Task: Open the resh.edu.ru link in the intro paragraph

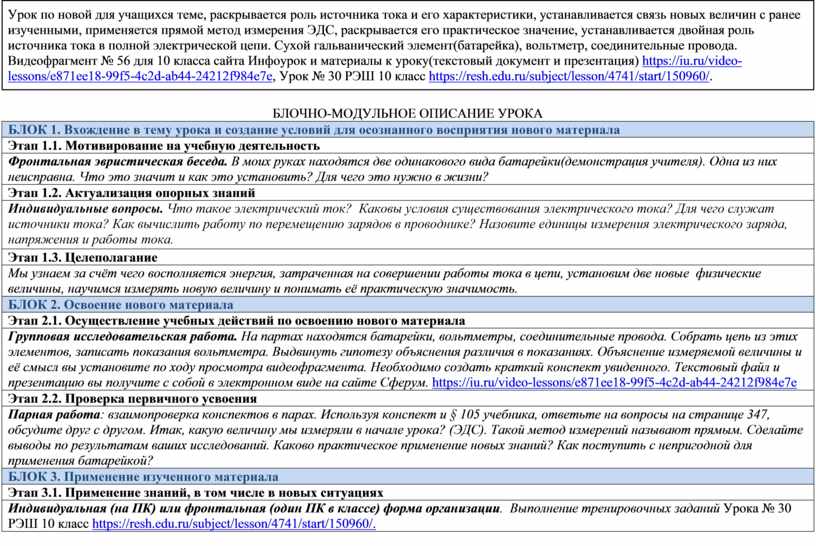Action: pyautogui.click(x=569, y=76)
